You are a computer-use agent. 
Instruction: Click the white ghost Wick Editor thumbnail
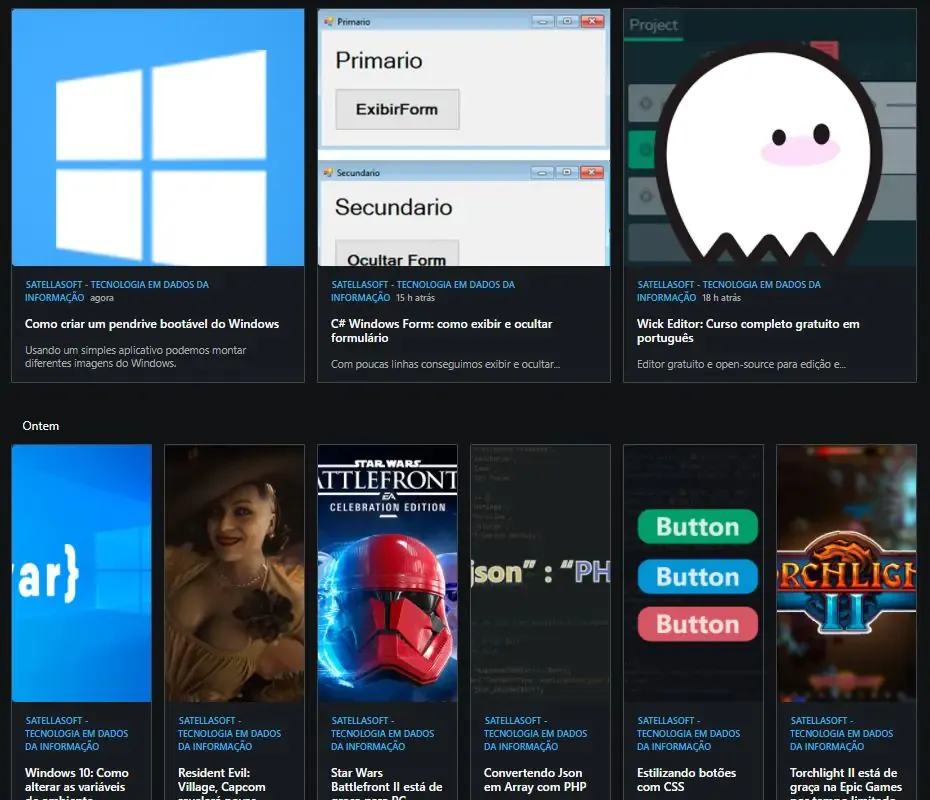coord(770,137)
